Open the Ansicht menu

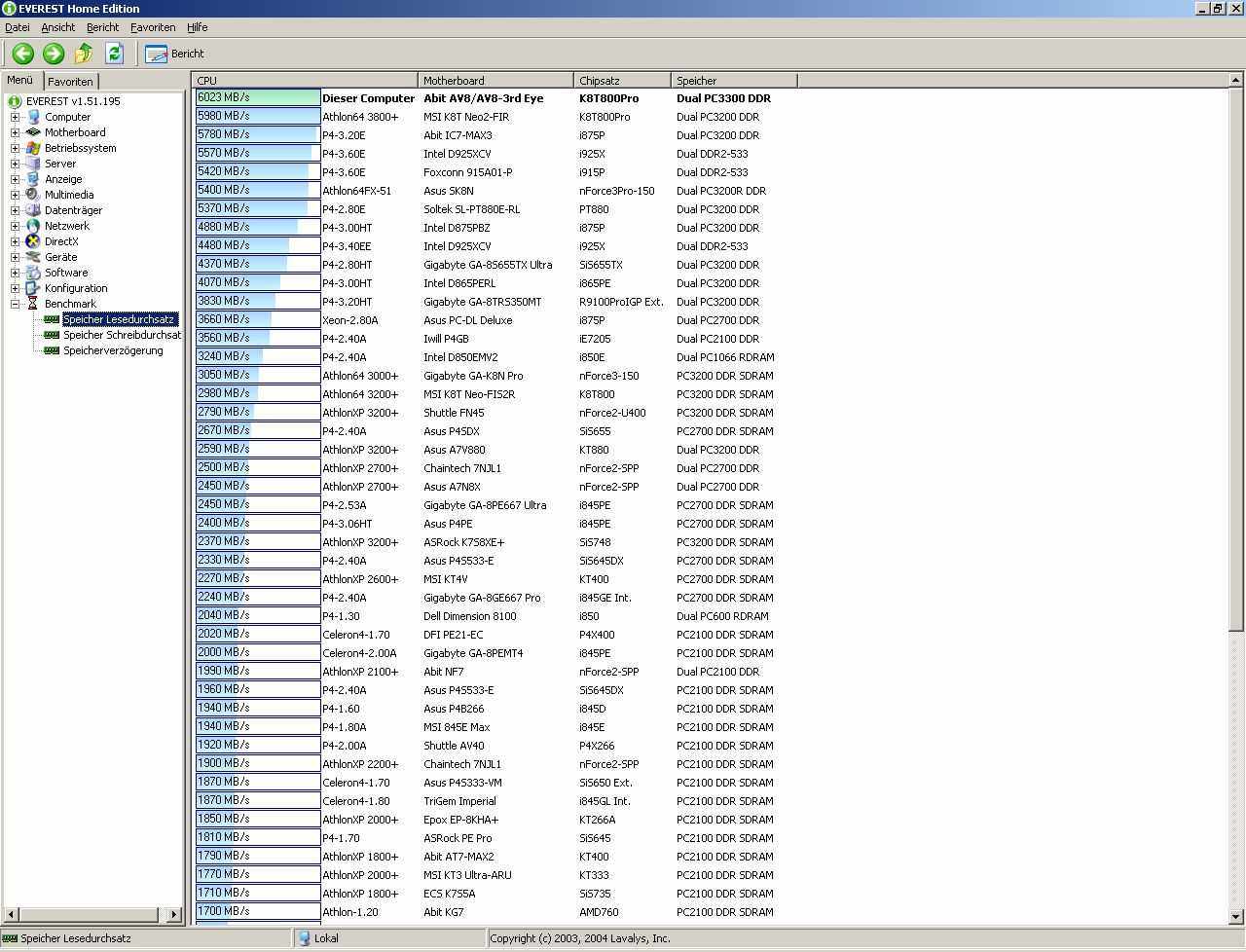click(x=58, y=27)
